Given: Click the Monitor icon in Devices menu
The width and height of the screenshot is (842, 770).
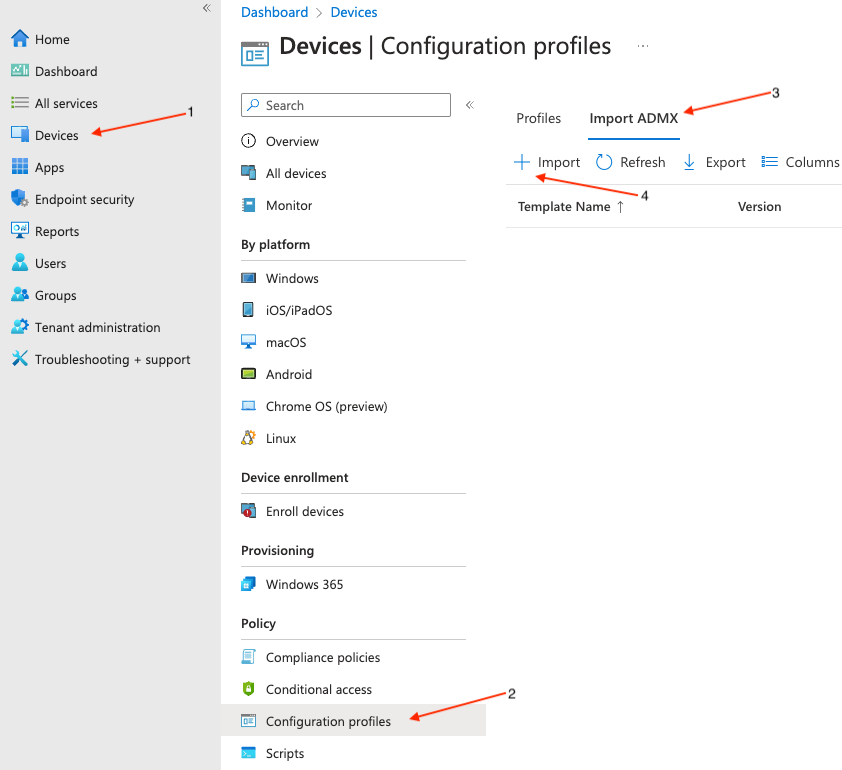Looking at the screenshot, I should 248,205.
